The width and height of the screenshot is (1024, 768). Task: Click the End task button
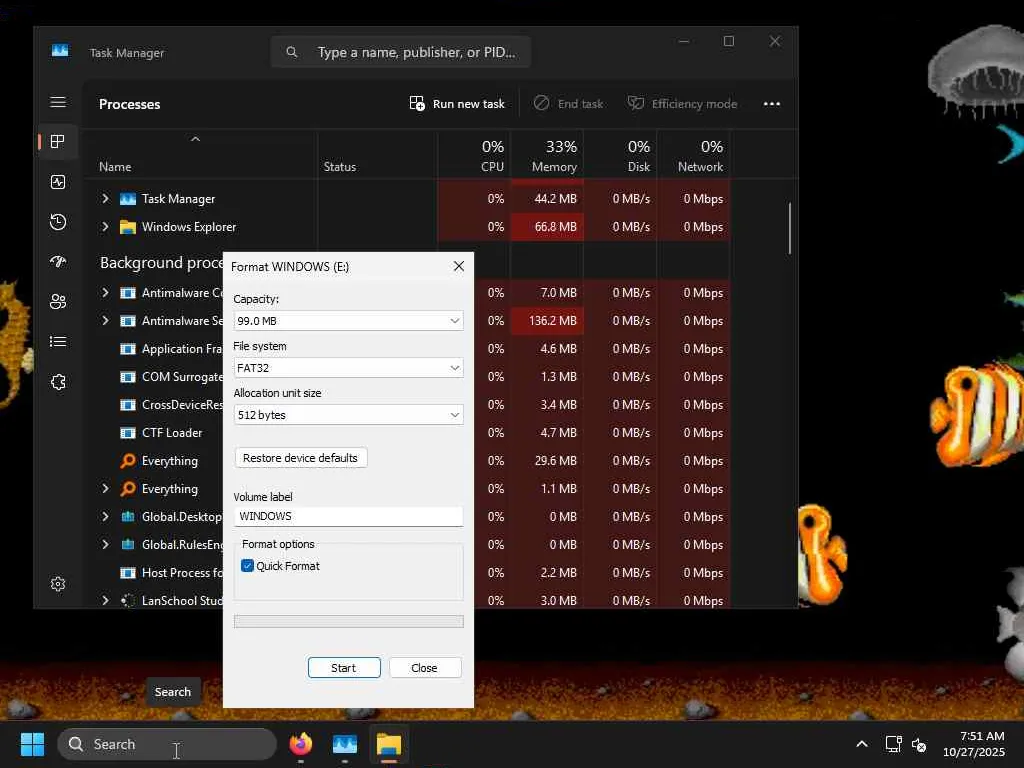pos(569,104)
